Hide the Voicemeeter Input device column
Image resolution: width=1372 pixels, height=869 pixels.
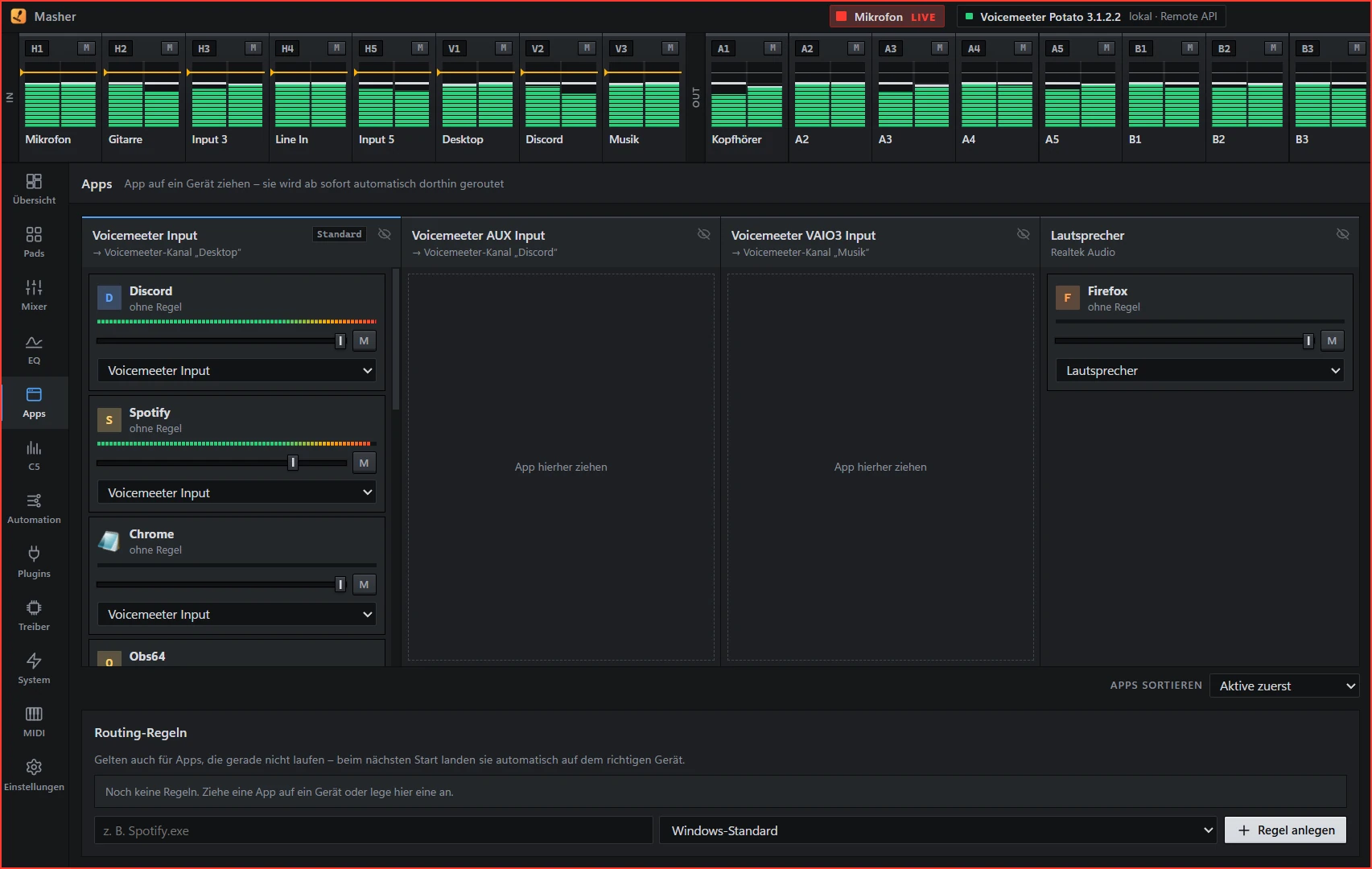[x=385, y=234]
